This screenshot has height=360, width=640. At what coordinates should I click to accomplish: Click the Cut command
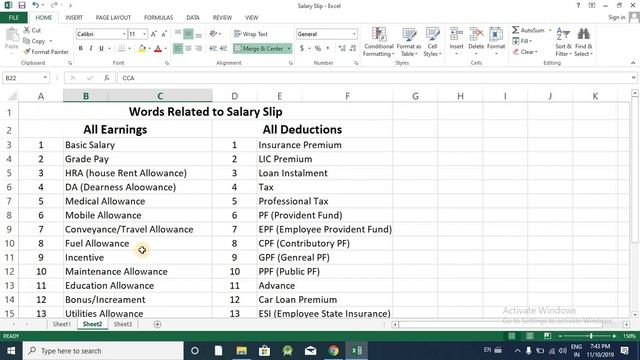click(32, 30)
